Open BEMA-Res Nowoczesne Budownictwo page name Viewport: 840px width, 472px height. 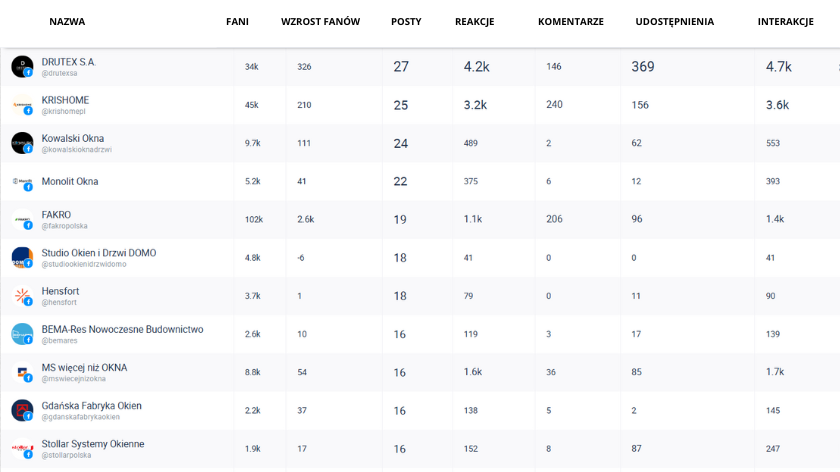click(122, 329)
